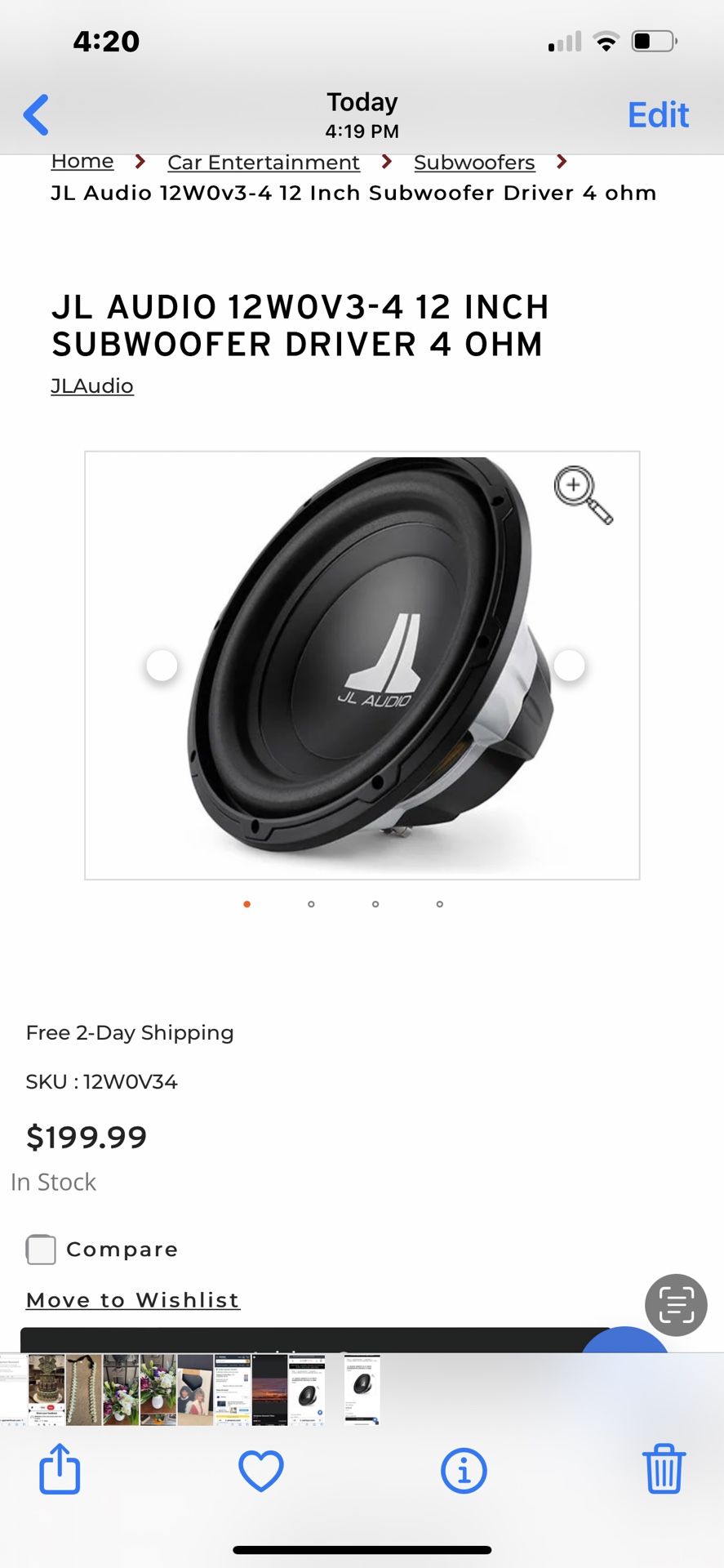Open Car Entertainment breadcrumb
The width and height of the screenshot is (724, 1568).
(264, 163)
